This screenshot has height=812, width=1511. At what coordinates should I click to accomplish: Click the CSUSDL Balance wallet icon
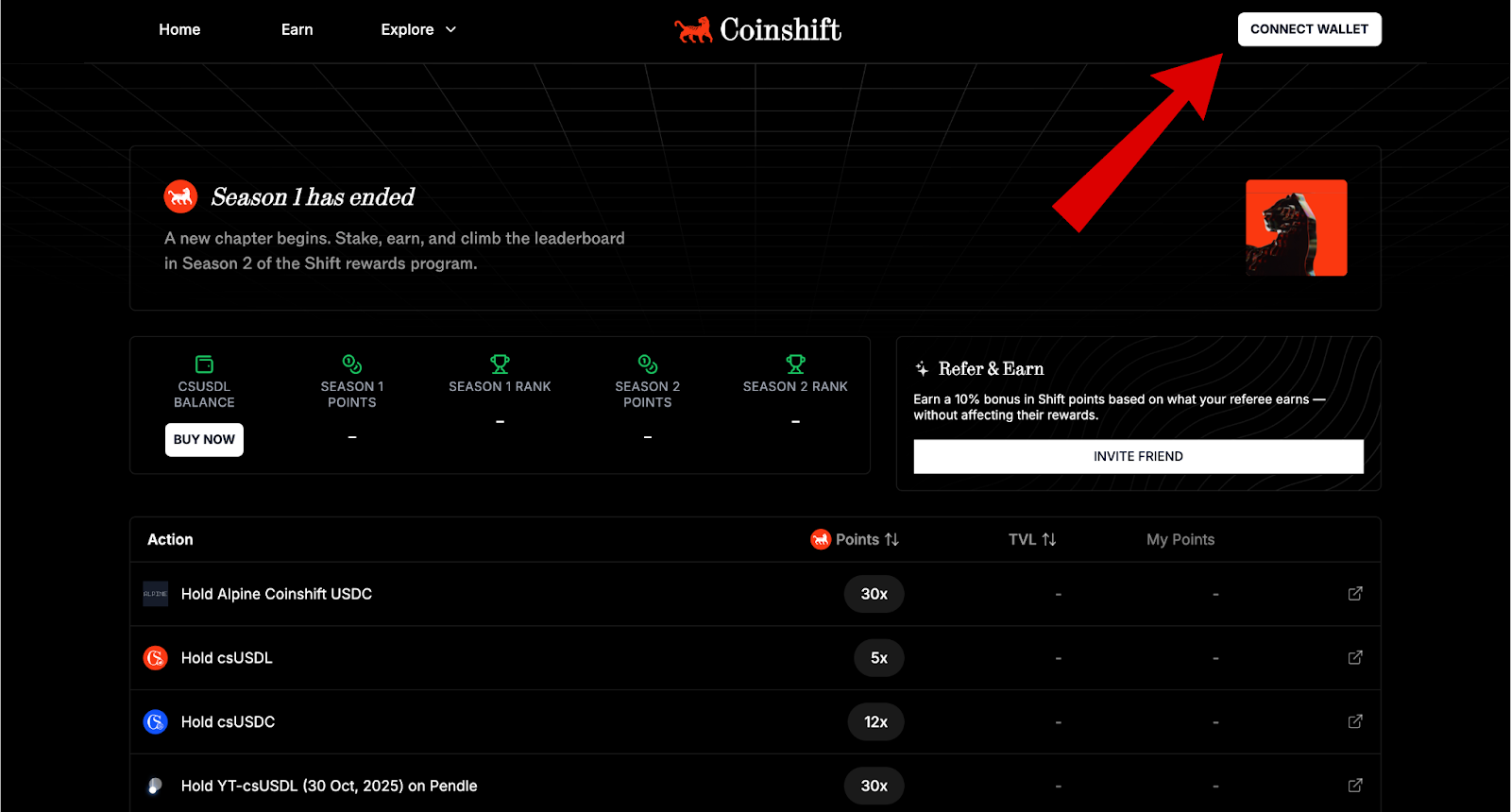204,364
